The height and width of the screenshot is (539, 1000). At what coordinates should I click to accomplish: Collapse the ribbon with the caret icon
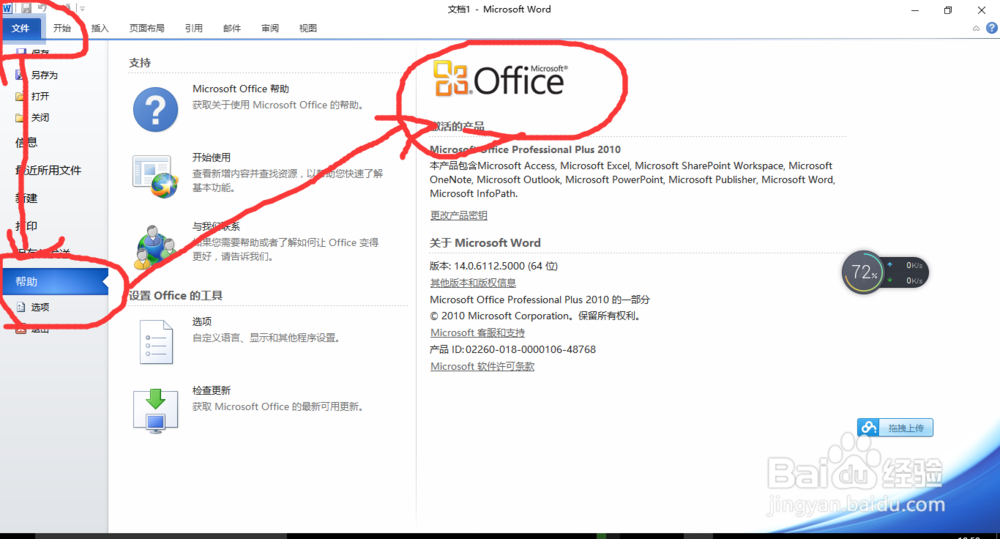[976, 28]
